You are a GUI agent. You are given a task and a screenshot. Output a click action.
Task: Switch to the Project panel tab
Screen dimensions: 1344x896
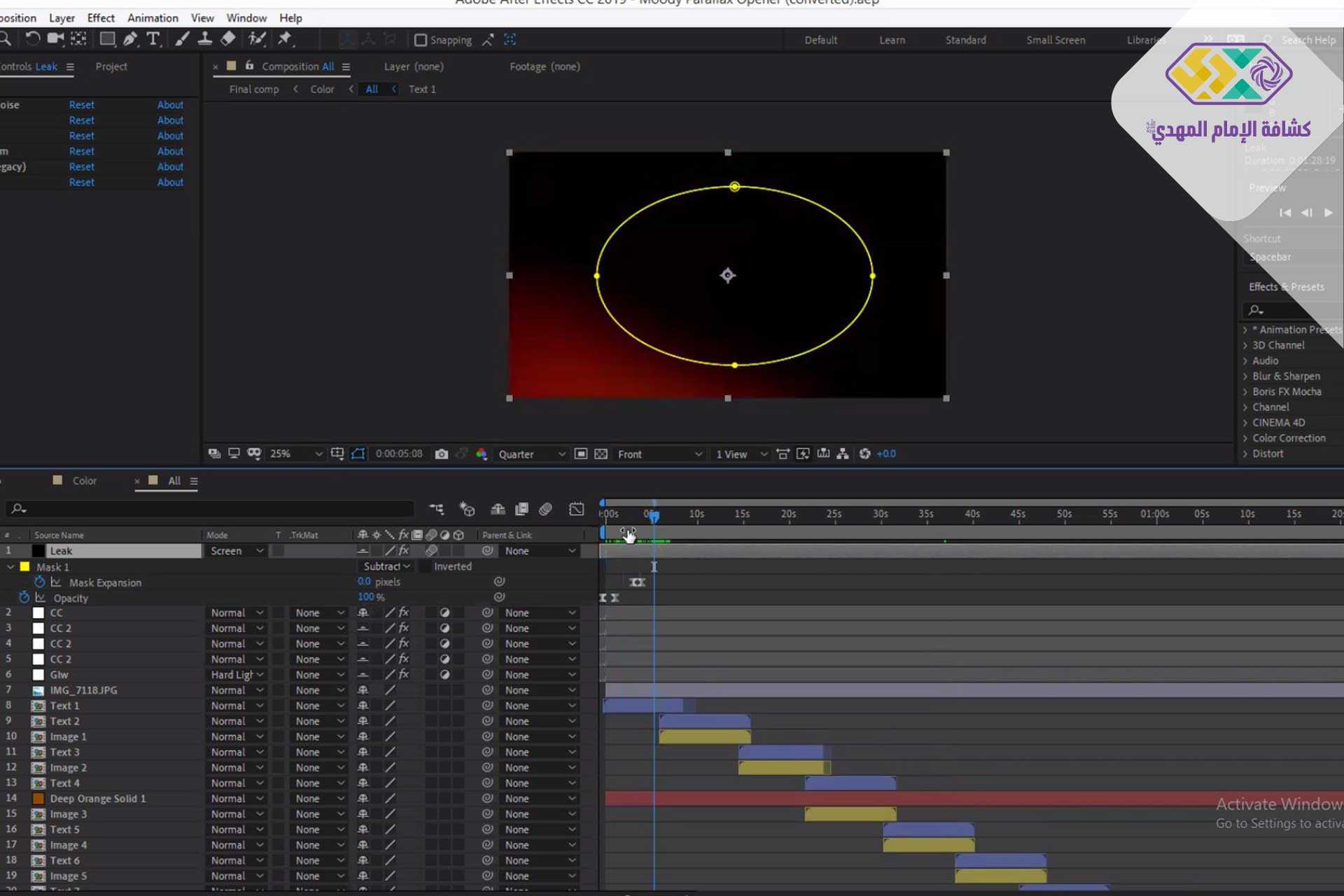pos(111,66)
